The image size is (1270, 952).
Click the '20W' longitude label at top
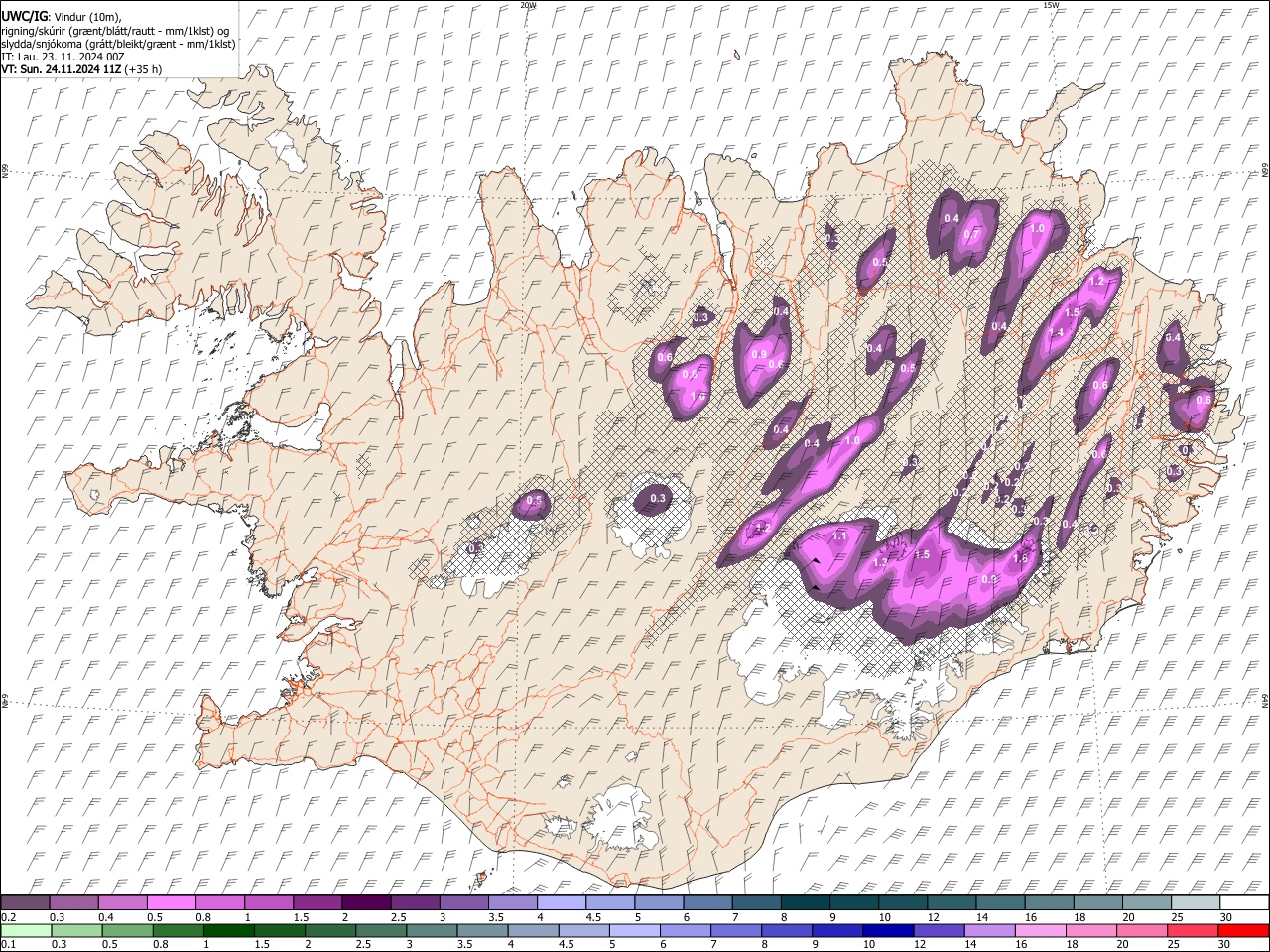tap(528, 5)
